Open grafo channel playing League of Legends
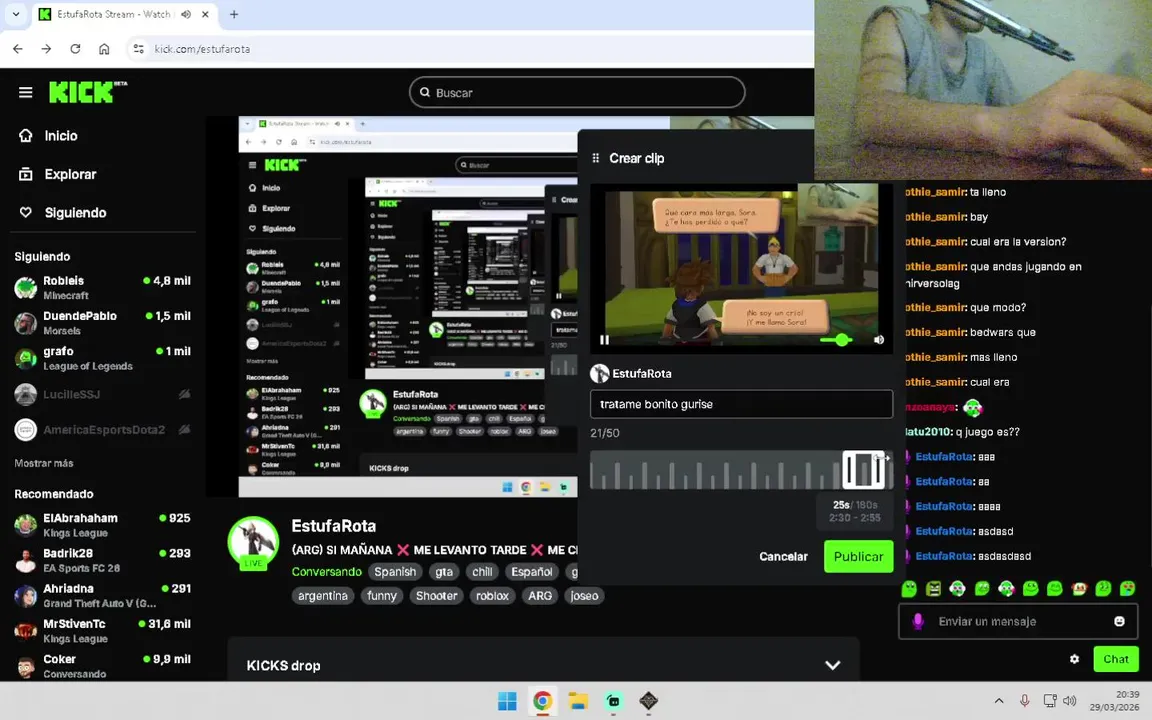Screen dimensions: 1152x720 click(x=102, y=358)
